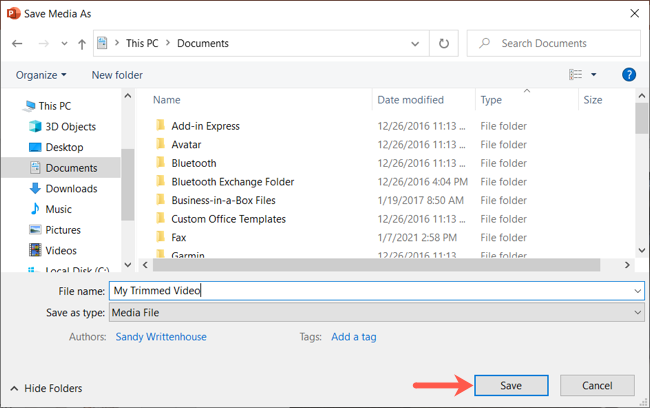Sort by the Size column header
The image size is (650, 408).
[593, 100]
